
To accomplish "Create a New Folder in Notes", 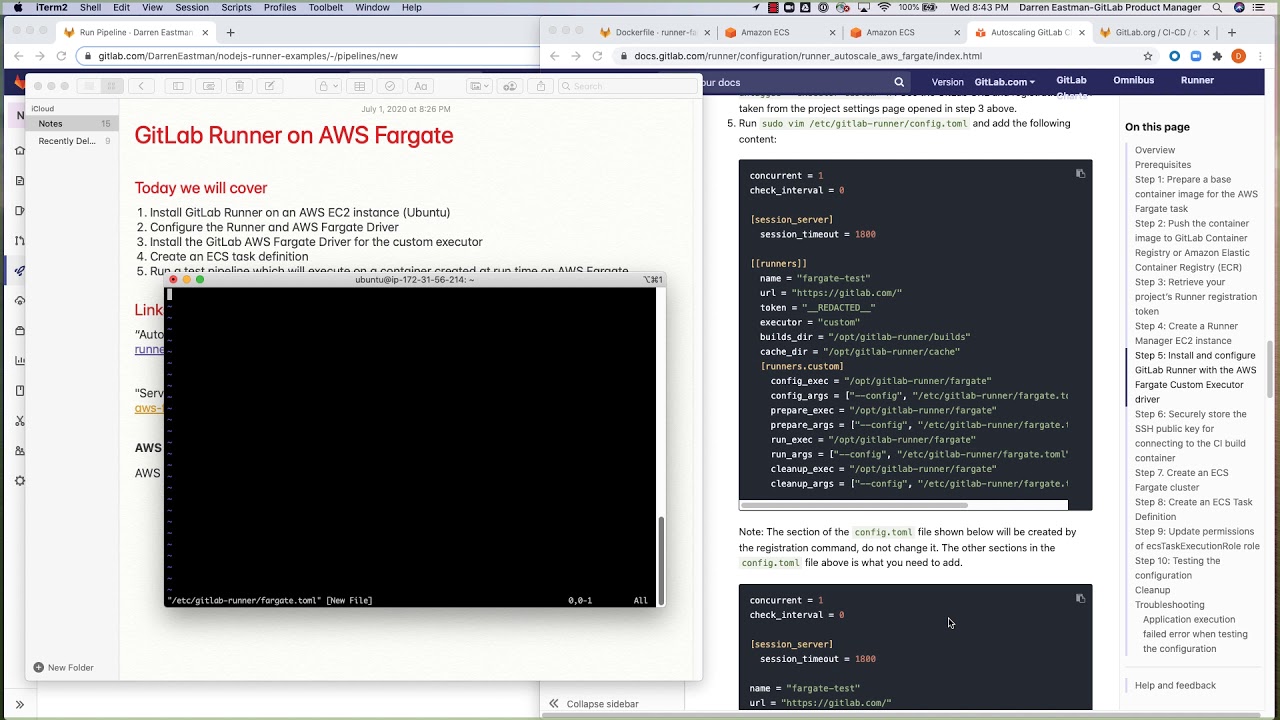I will pos(63,667).
